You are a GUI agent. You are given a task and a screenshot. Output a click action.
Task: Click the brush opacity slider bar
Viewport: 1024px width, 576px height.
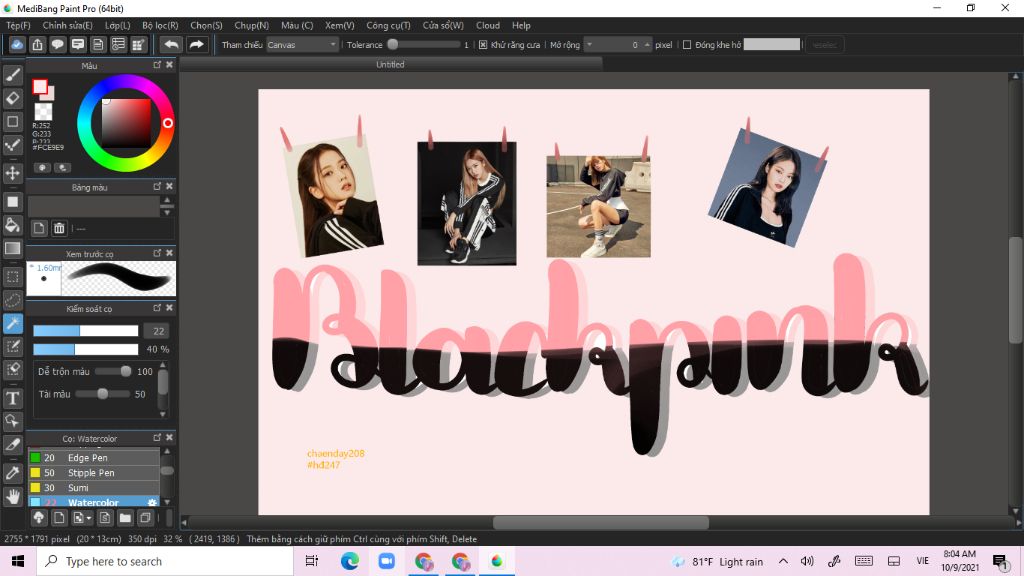tap(86, 349)
